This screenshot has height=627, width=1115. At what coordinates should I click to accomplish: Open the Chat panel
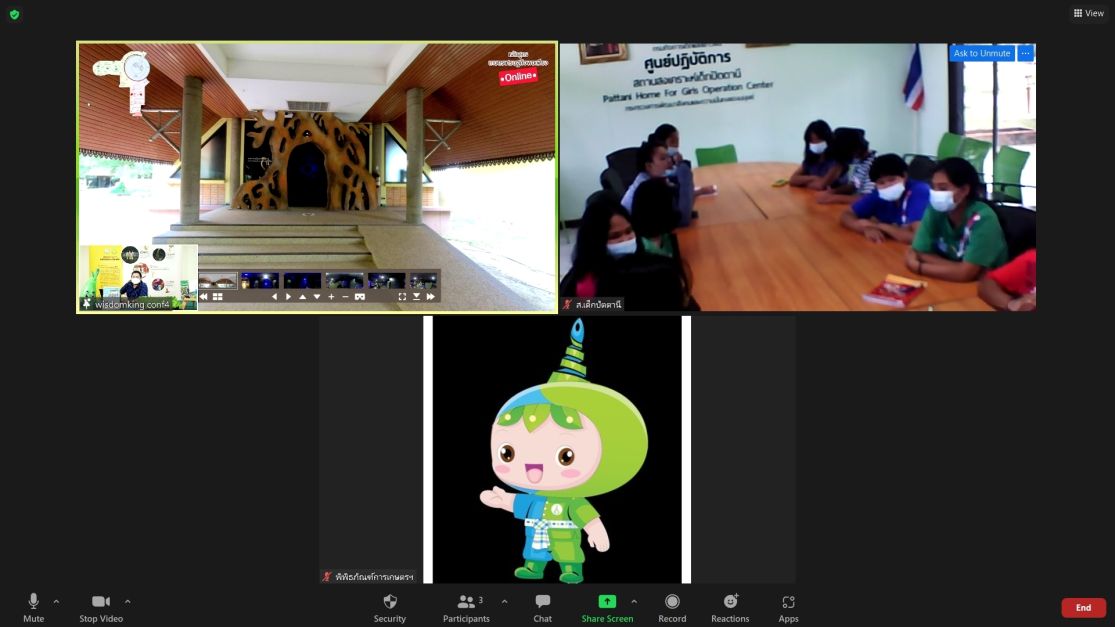point(543,608)
